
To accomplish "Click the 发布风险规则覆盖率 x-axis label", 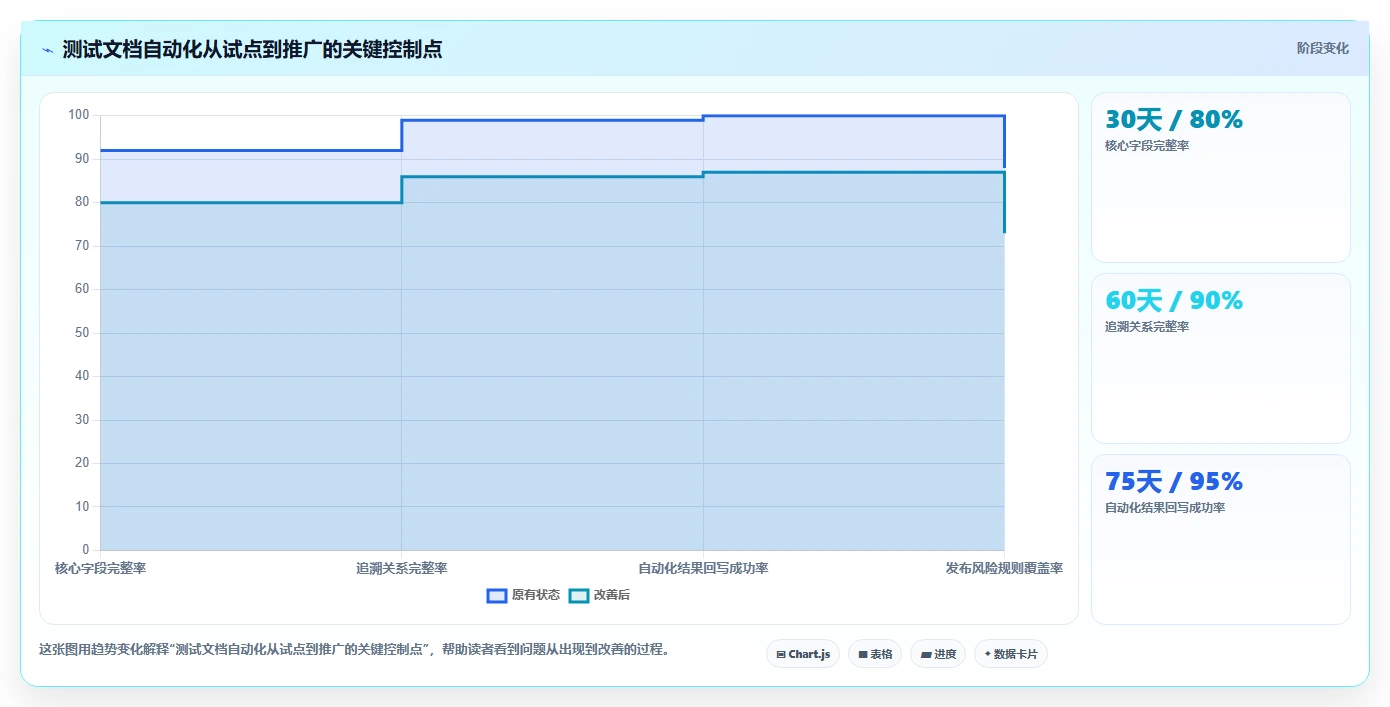I will pos(1004,568).
